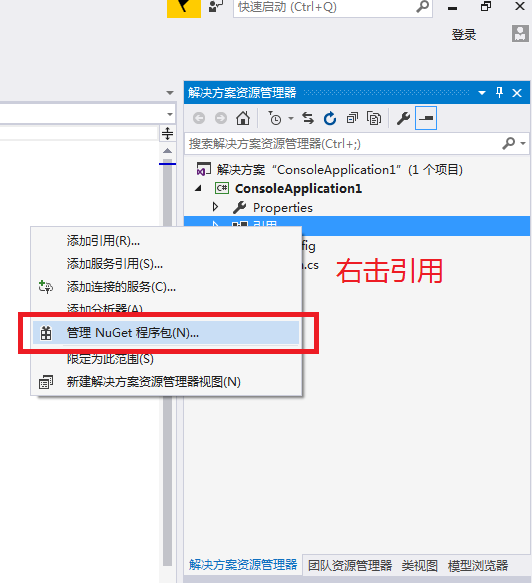This screenshot has height=583, width=532.
Task: Open Properties via the wrench toolbar icon
Action: [403, 119]
